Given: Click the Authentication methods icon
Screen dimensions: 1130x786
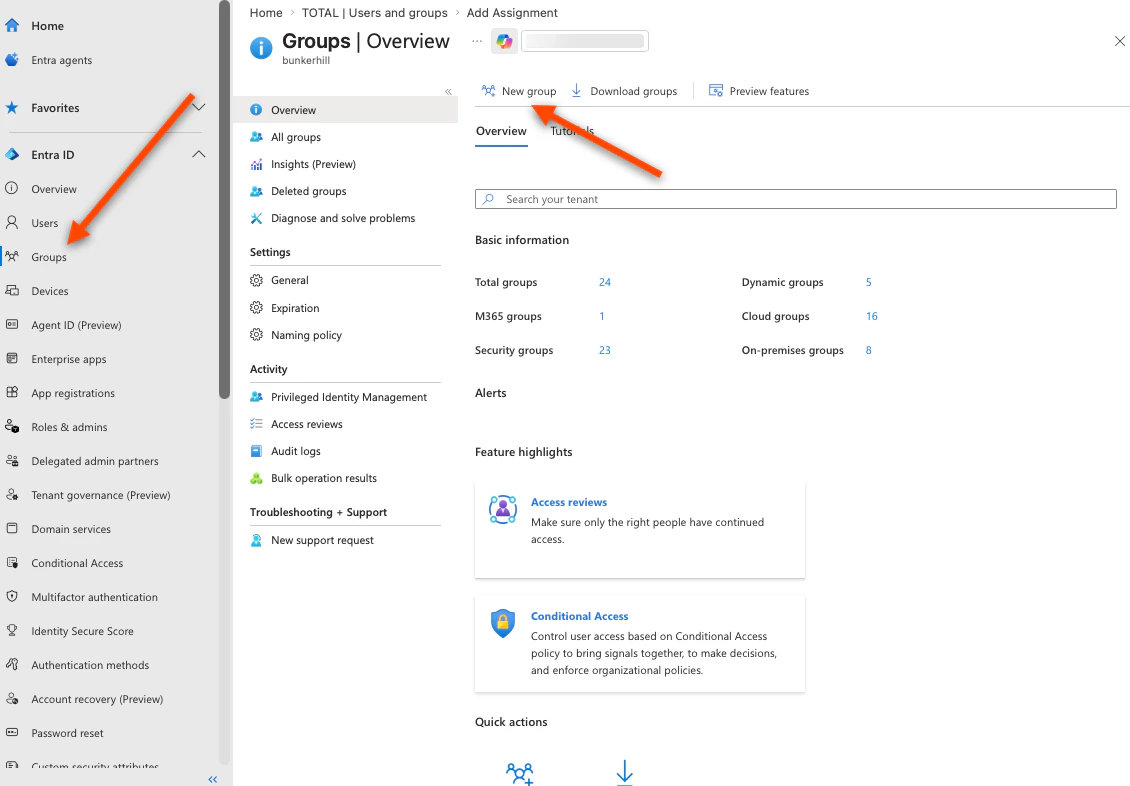Looking at the screenshot, I should [x=12, y=664].
